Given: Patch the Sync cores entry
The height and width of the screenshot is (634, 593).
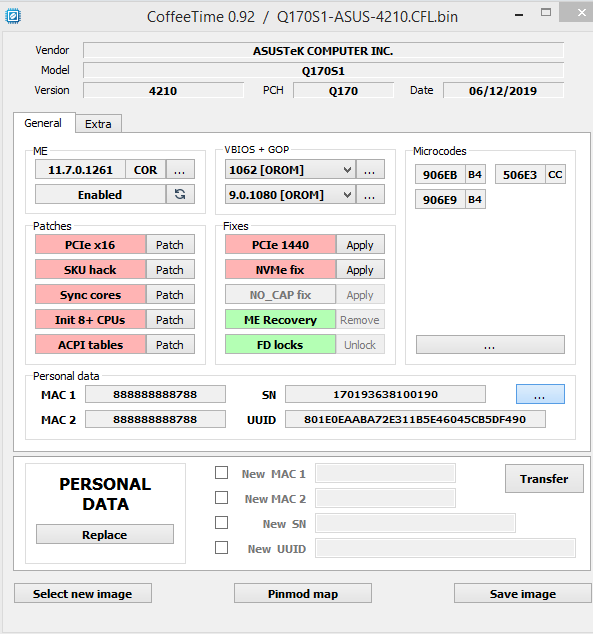Looking at the screenshot, I should [x=170, y=295].
